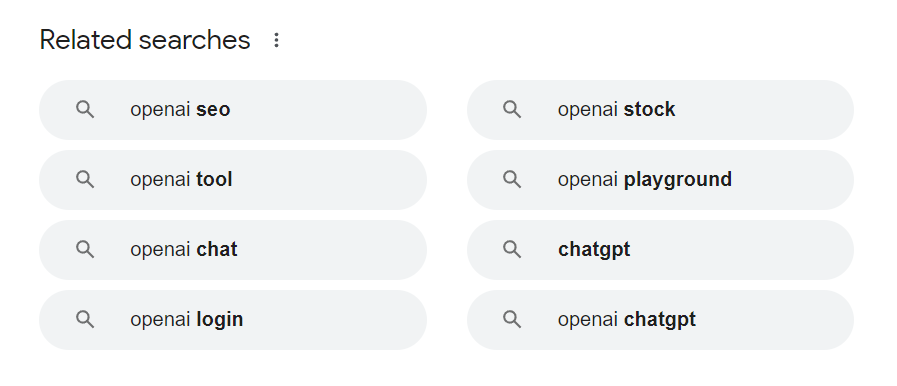Image resolution: width=897 pixels, height=386 pixels.
Task: Click the bold word 'login'
Action: click(x=220, y=320)
